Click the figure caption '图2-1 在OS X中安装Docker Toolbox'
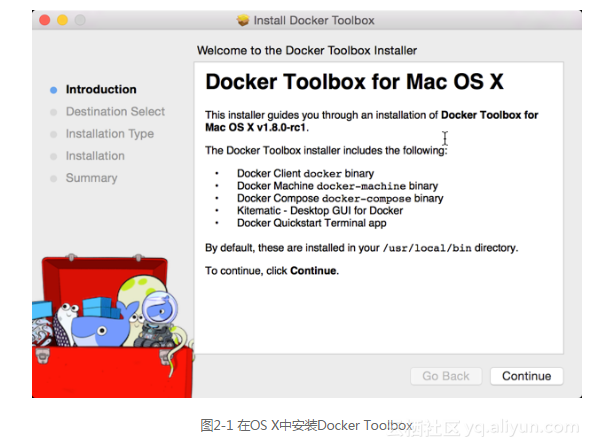Screen dimensions: 590x448 click(x=306, y=425)
